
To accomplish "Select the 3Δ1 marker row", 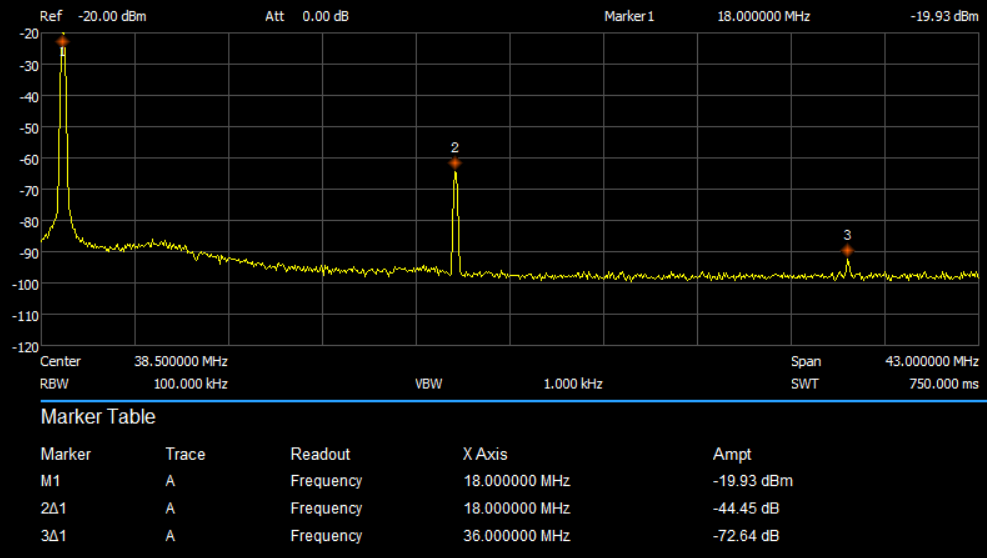I will click(x=54, y=535).
